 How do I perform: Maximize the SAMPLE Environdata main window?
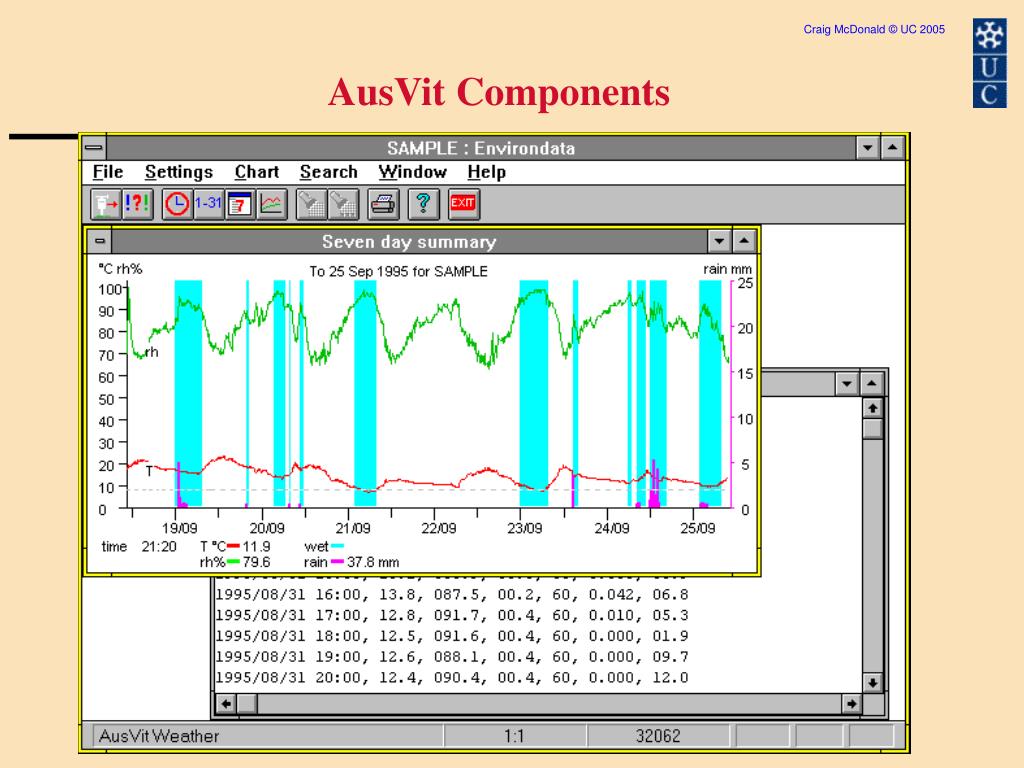coord(892,148)
